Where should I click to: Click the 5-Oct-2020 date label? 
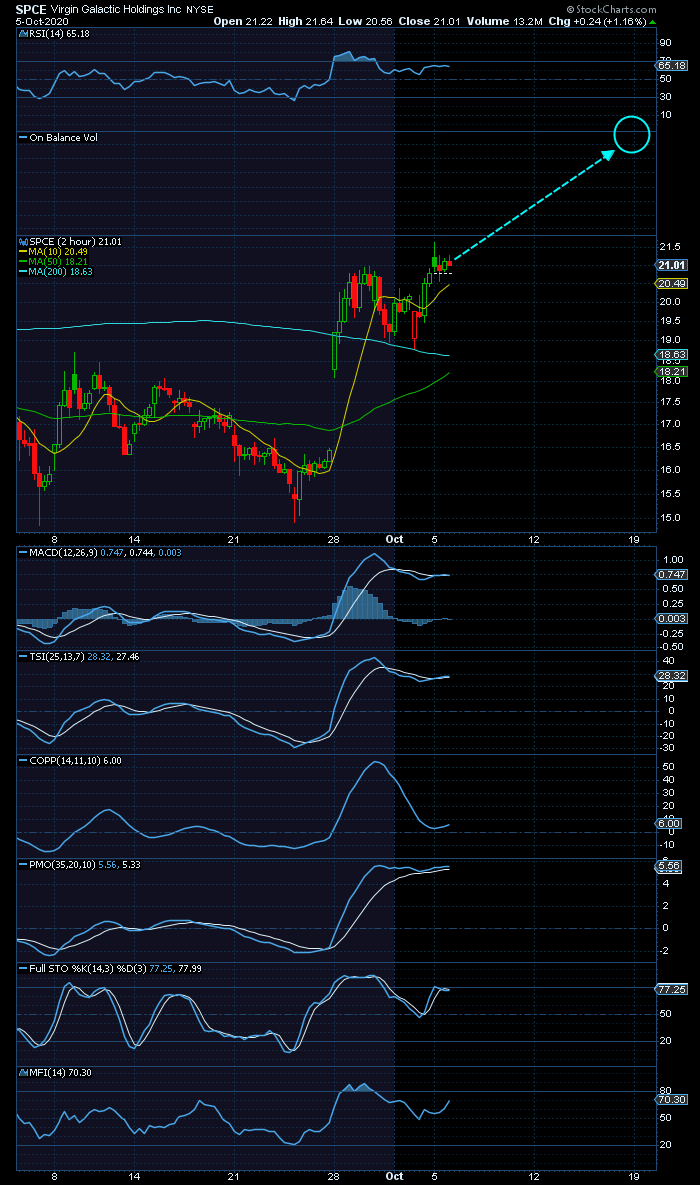pyautogui.click(x=43, y=21)
